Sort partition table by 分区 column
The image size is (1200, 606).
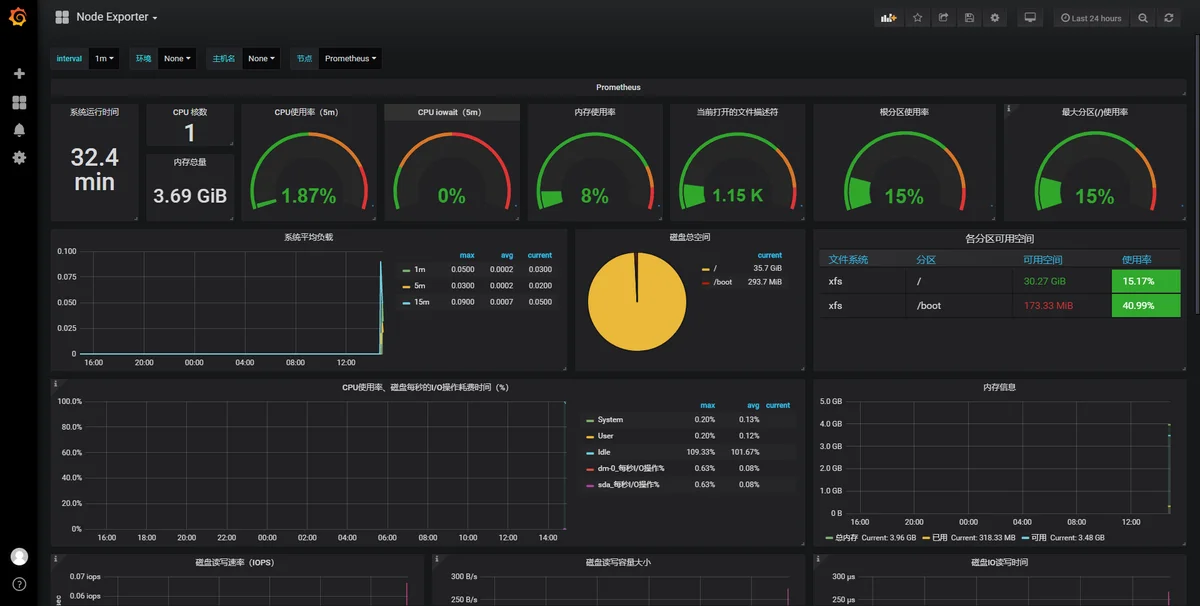(x=926, y=260)
